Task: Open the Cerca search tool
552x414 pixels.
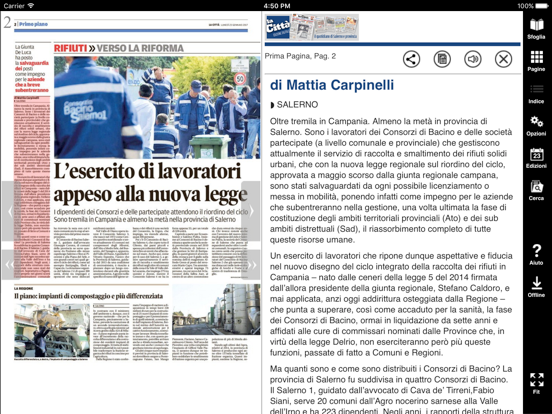Action: coord(536,190)
